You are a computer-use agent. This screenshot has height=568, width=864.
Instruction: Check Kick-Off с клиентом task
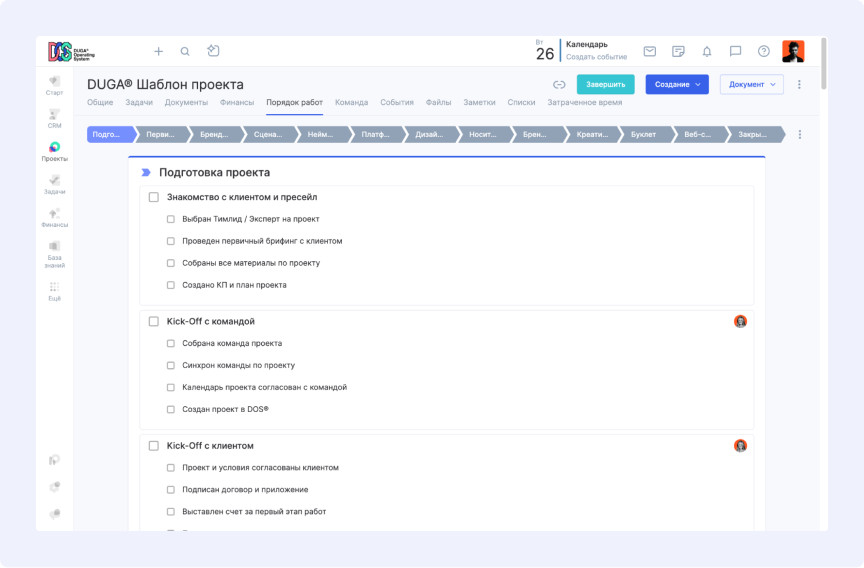click(154, 446)
